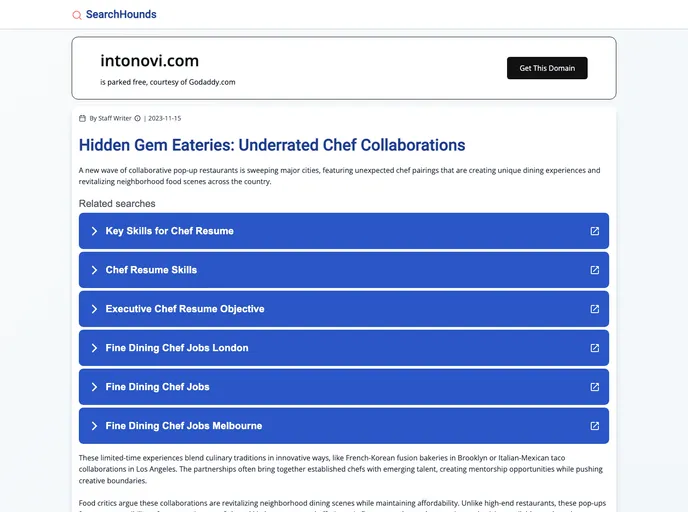
Task: Expand chevron next to Chef Resume Skills
Action: click(94, 270)
